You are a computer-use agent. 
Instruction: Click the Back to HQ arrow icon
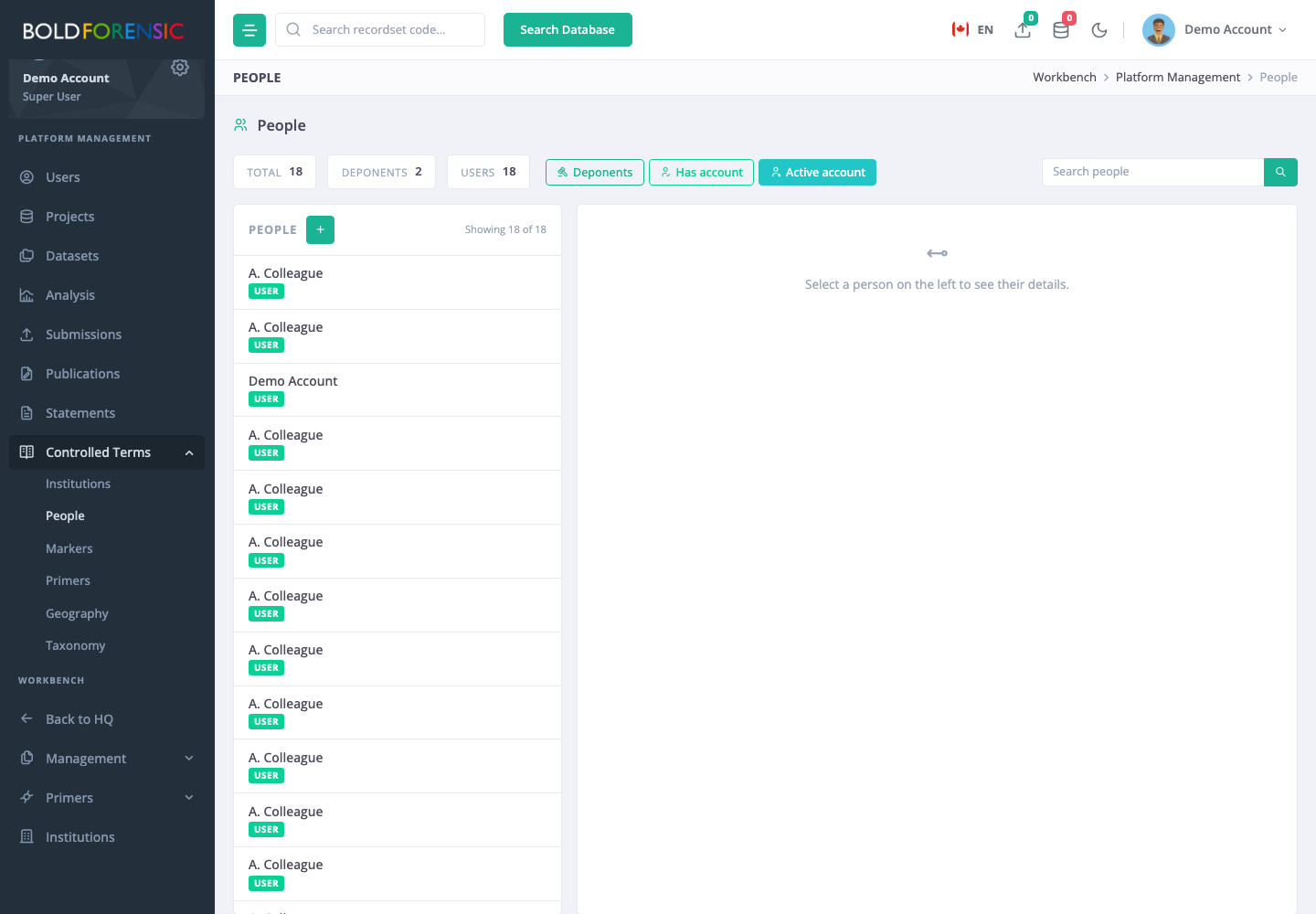(x=27, y=719)
